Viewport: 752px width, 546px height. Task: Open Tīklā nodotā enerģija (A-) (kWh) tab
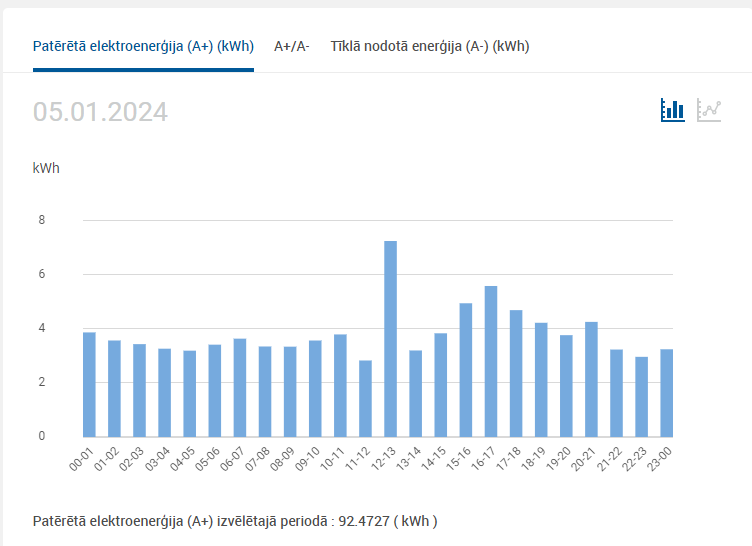pyautogui.click(x=430, y=47)
